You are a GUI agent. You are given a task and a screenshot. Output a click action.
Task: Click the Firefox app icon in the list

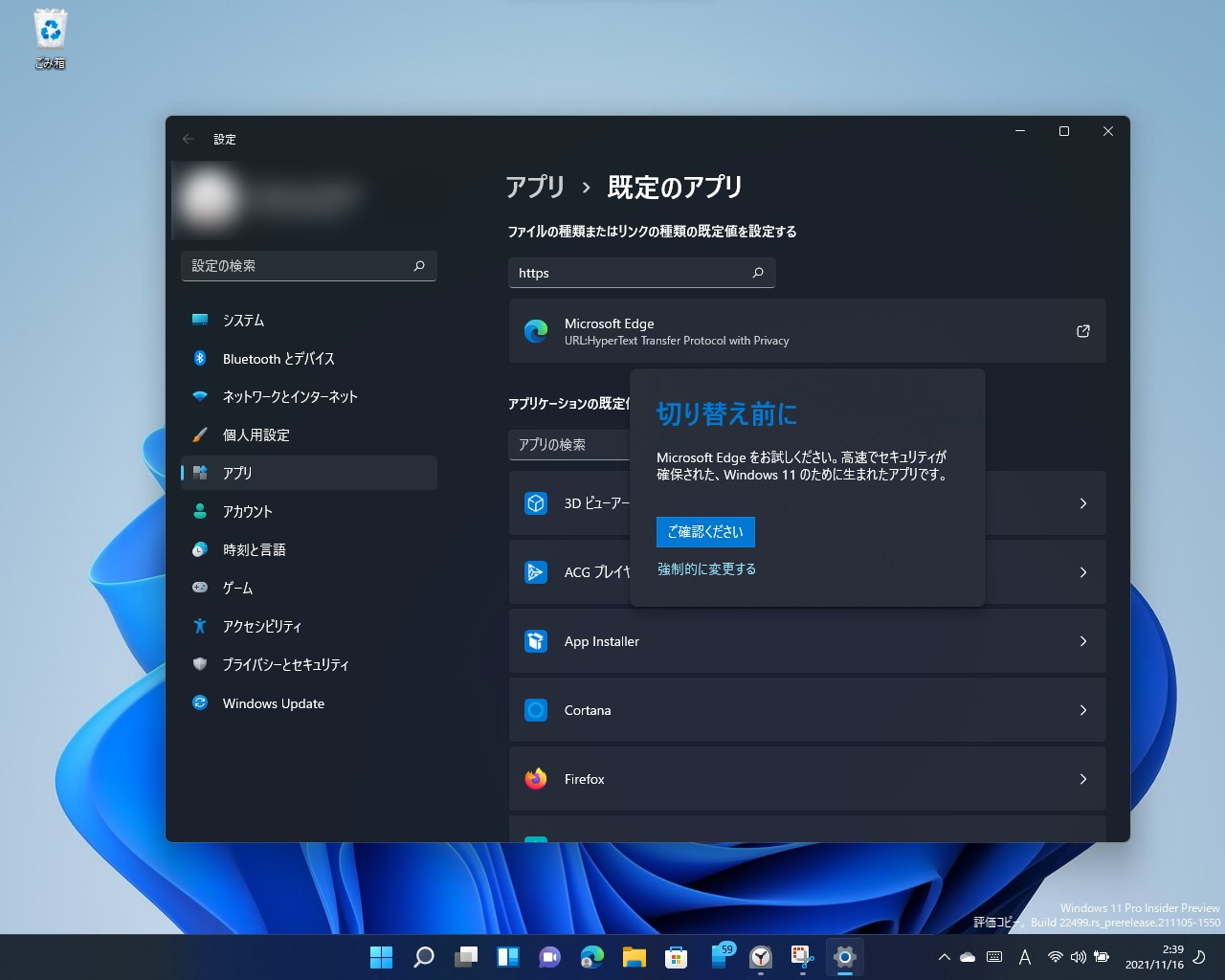[x=534, y=778]
